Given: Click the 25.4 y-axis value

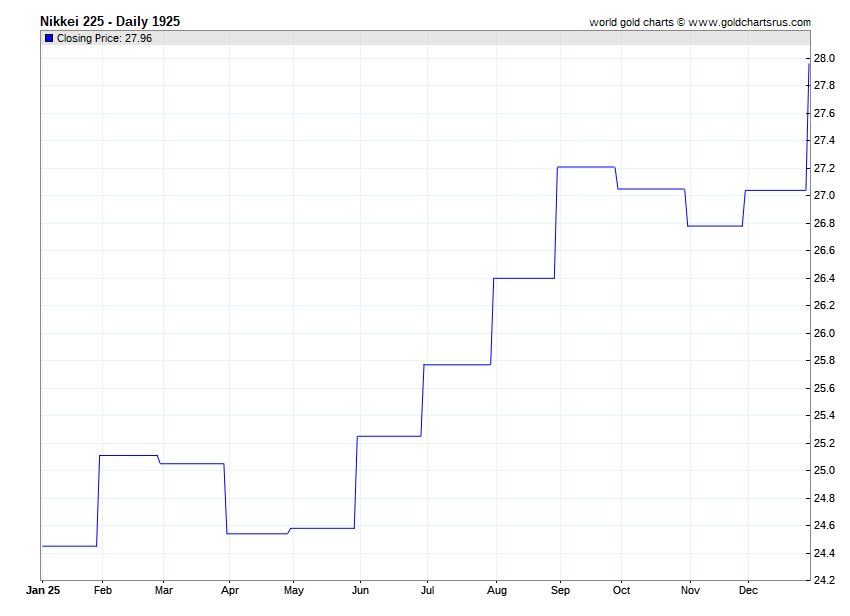Looking at the screenshot, I should click(824, 415).
